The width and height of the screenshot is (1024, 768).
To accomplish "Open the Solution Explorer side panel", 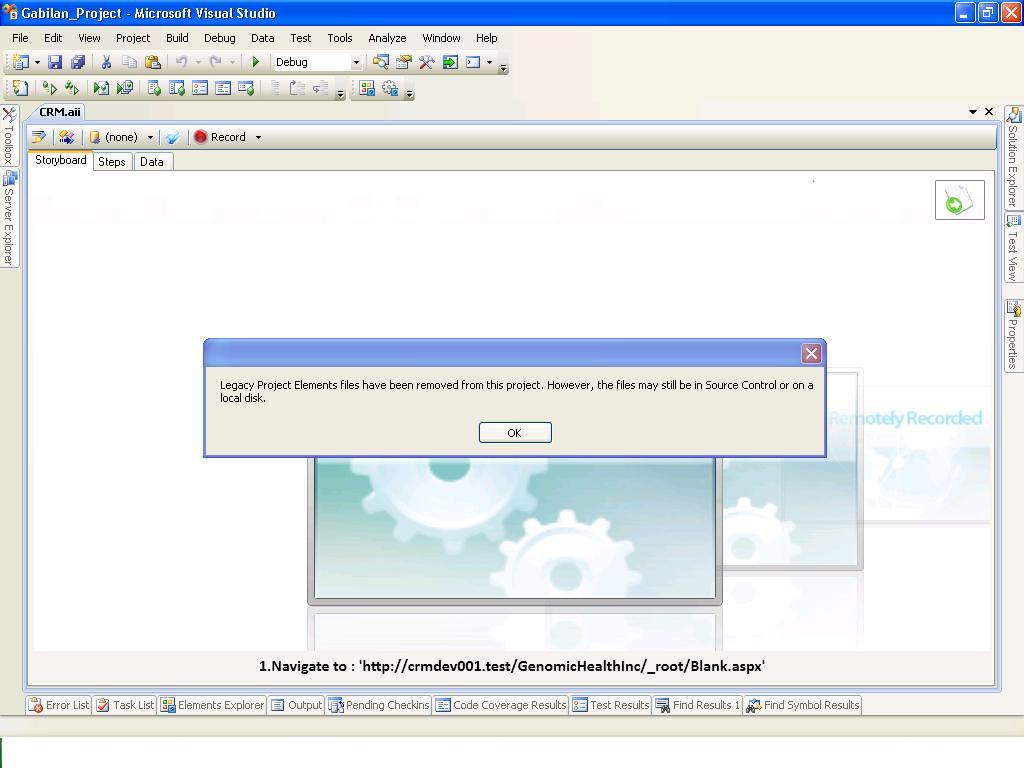I will pyautogui.click(x=1014, y=157).
